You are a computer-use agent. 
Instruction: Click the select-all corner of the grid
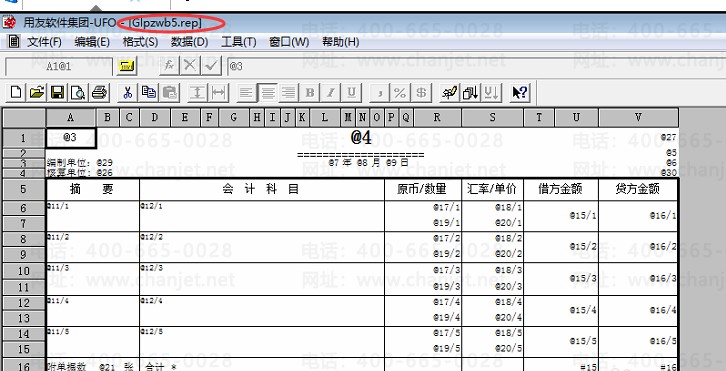pyautogui.click(x=24, y=118)
